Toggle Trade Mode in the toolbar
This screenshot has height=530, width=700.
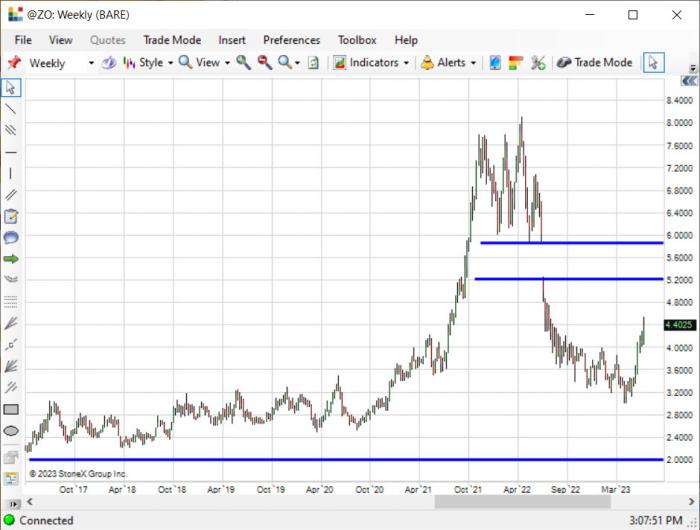595,63
